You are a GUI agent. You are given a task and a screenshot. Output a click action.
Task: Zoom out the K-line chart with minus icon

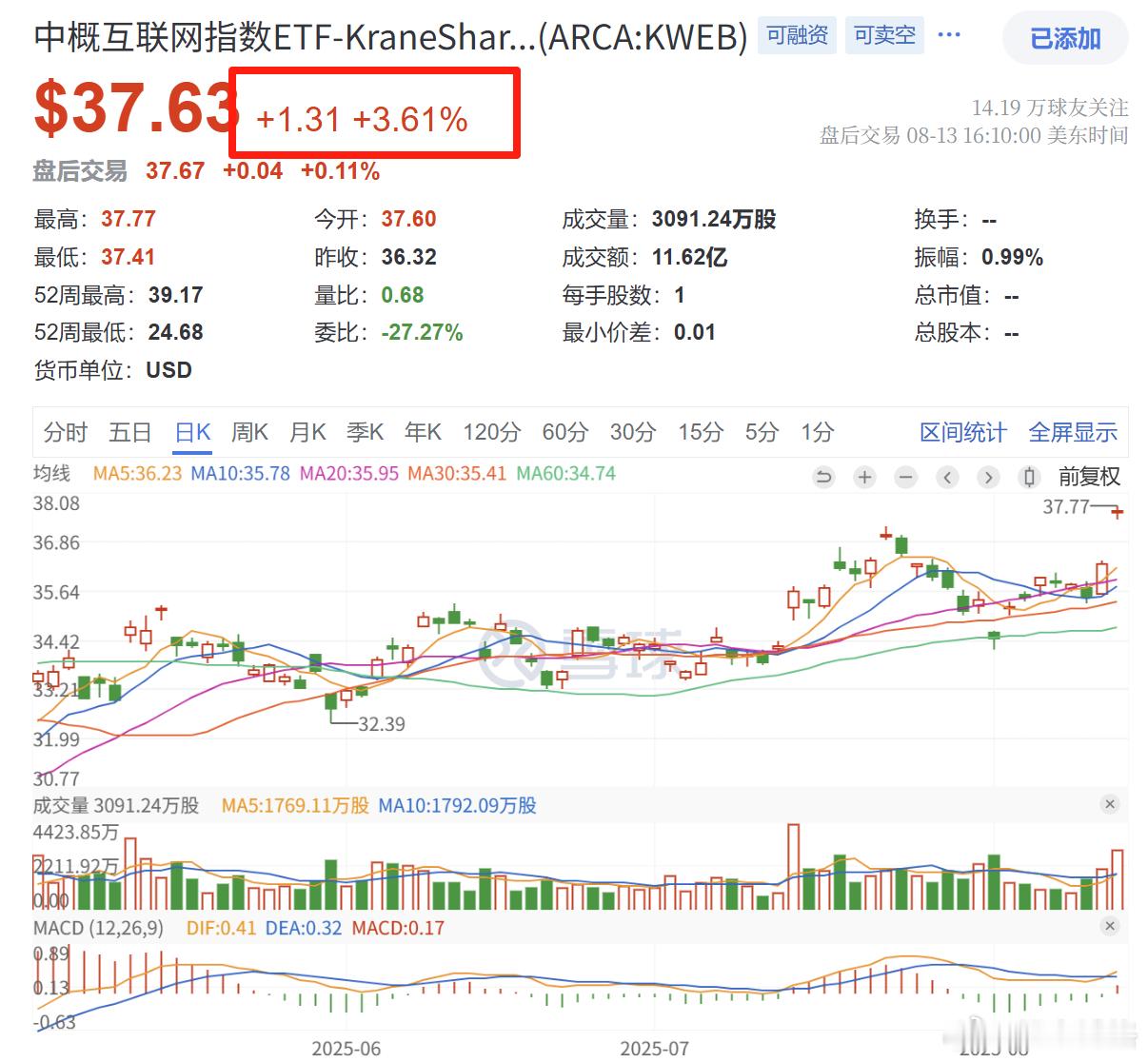pos(905,477)
